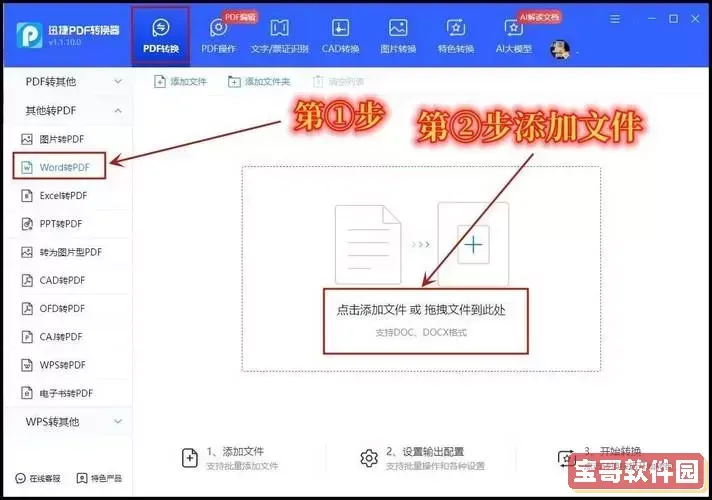
Task: Open the 特色转换 star icon
Action: (456, 28)
